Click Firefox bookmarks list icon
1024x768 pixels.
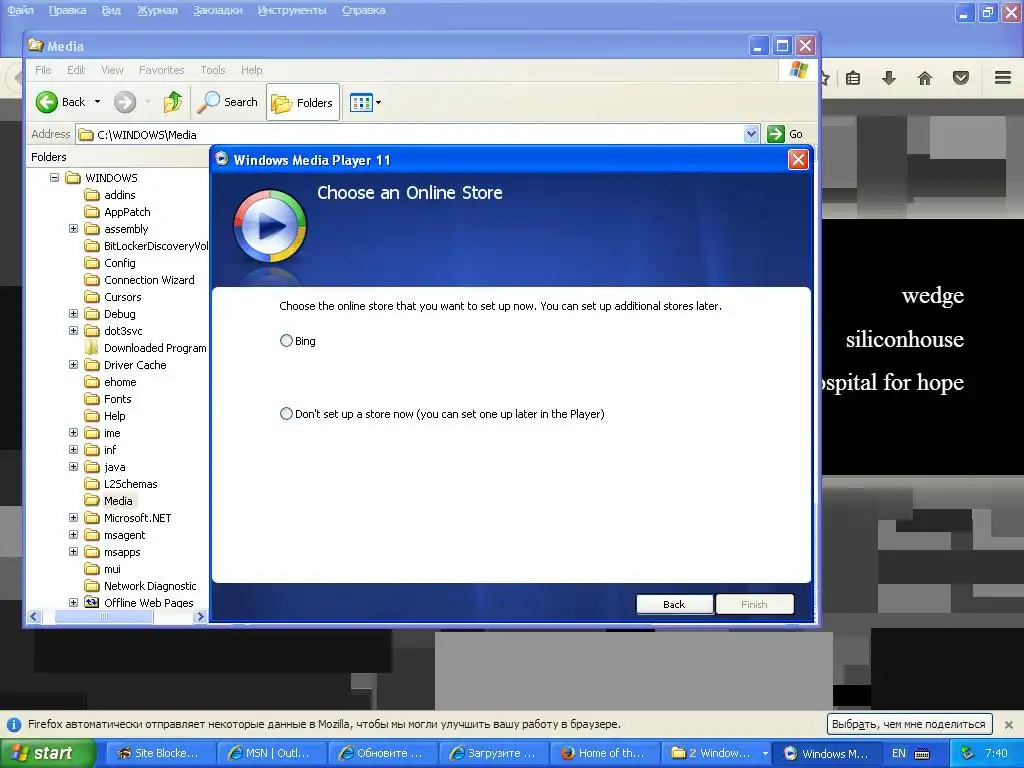853,78
